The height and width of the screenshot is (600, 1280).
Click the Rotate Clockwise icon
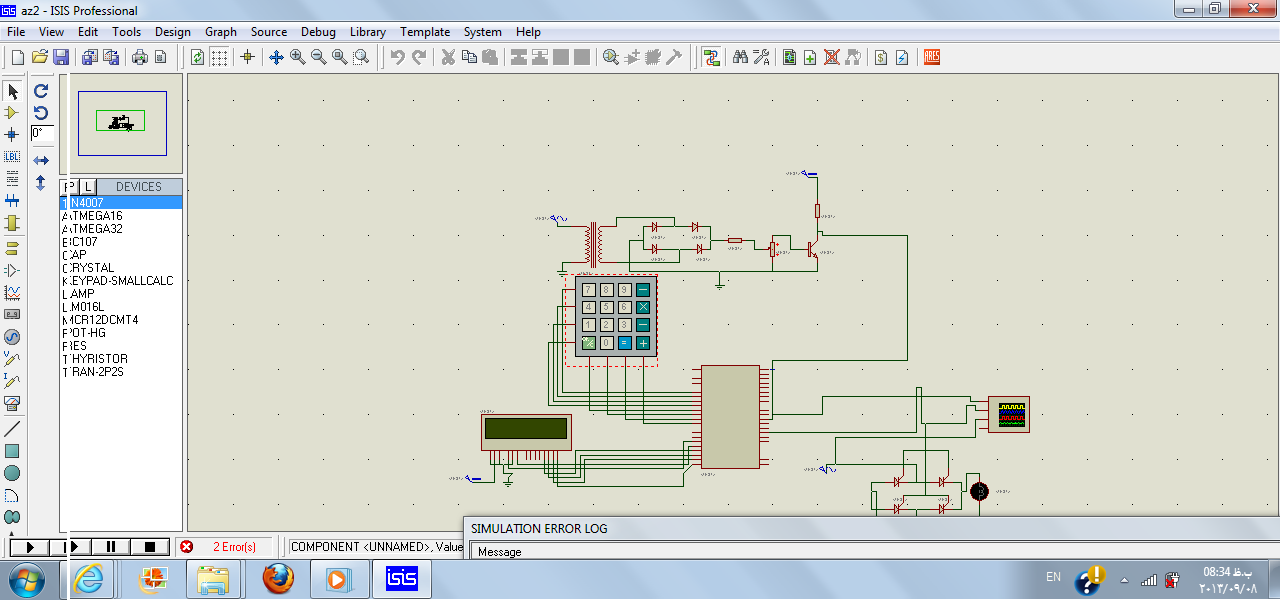[x=41, y=90]
